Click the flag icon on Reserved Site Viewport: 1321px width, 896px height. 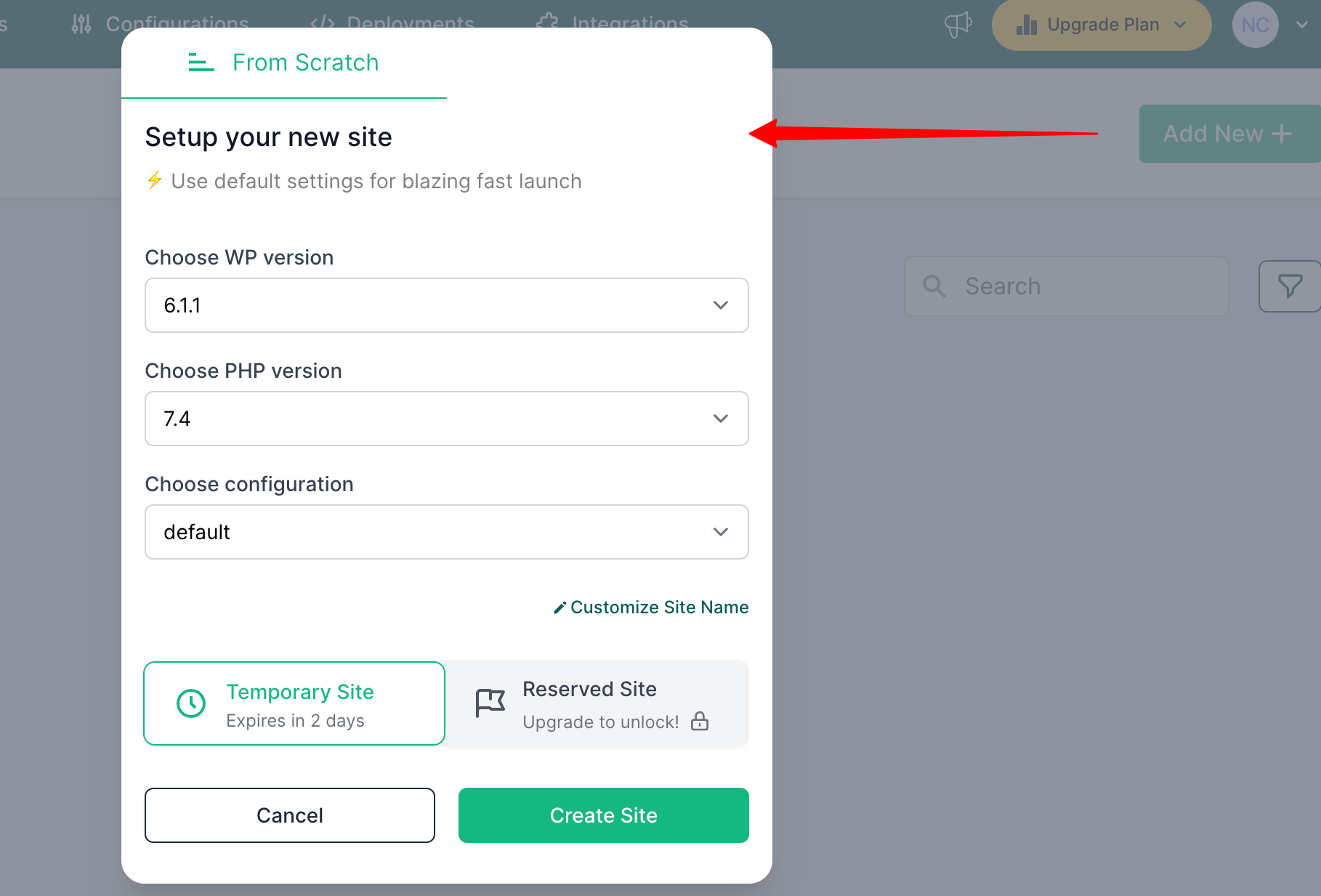(490, 703)
